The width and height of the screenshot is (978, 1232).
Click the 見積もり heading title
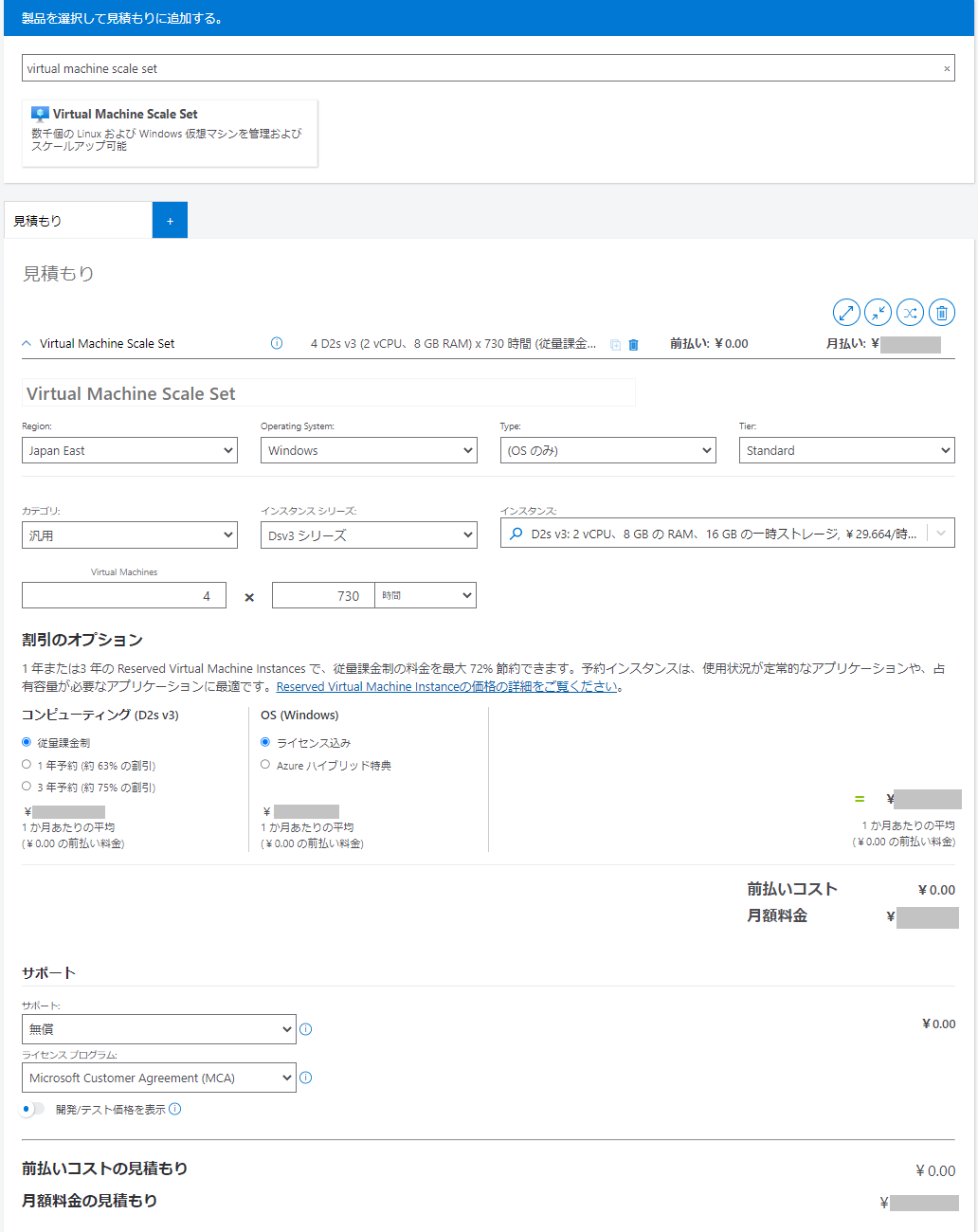click(x=59, y=274)
